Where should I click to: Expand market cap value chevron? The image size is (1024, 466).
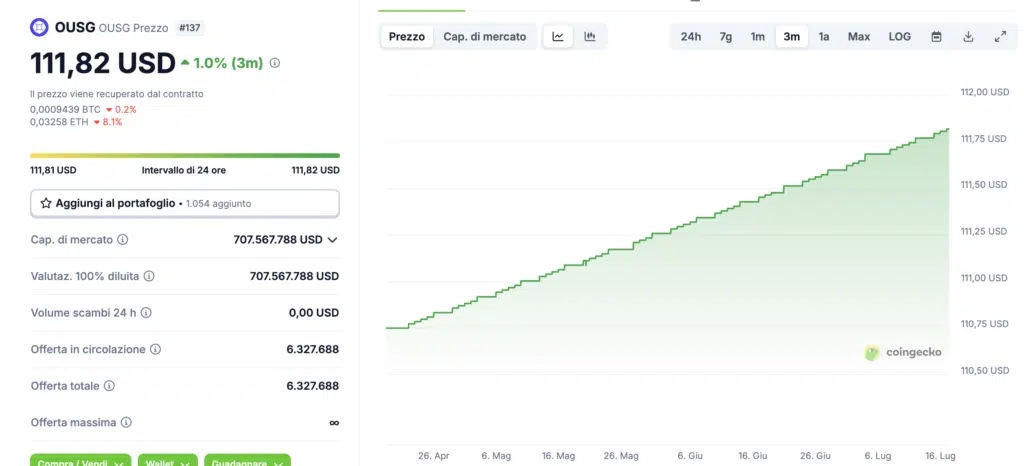pyautogui.click(x=333, y=240)
